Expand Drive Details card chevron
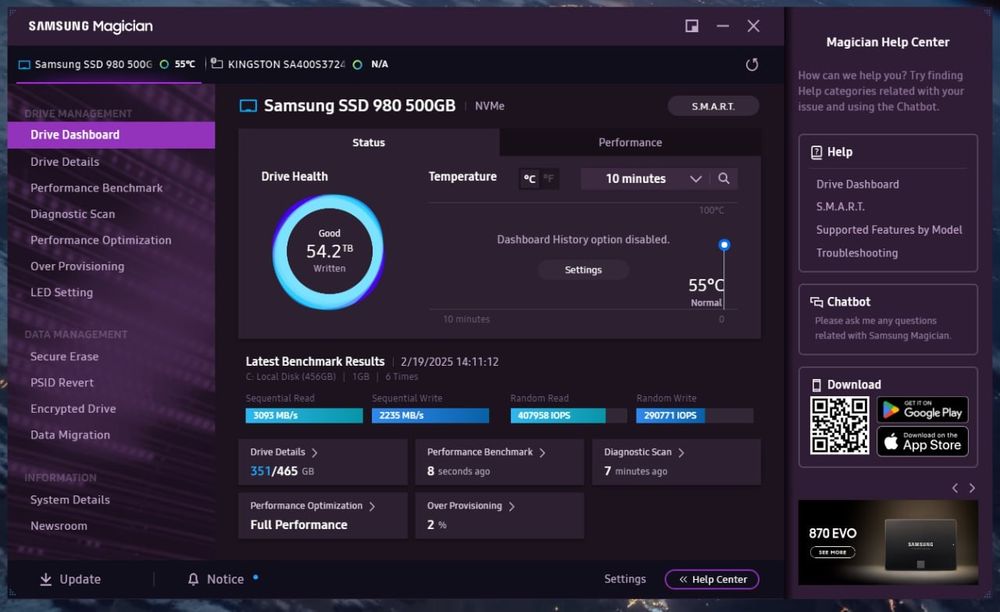1000x612 pixels. [x=314, y=453]
